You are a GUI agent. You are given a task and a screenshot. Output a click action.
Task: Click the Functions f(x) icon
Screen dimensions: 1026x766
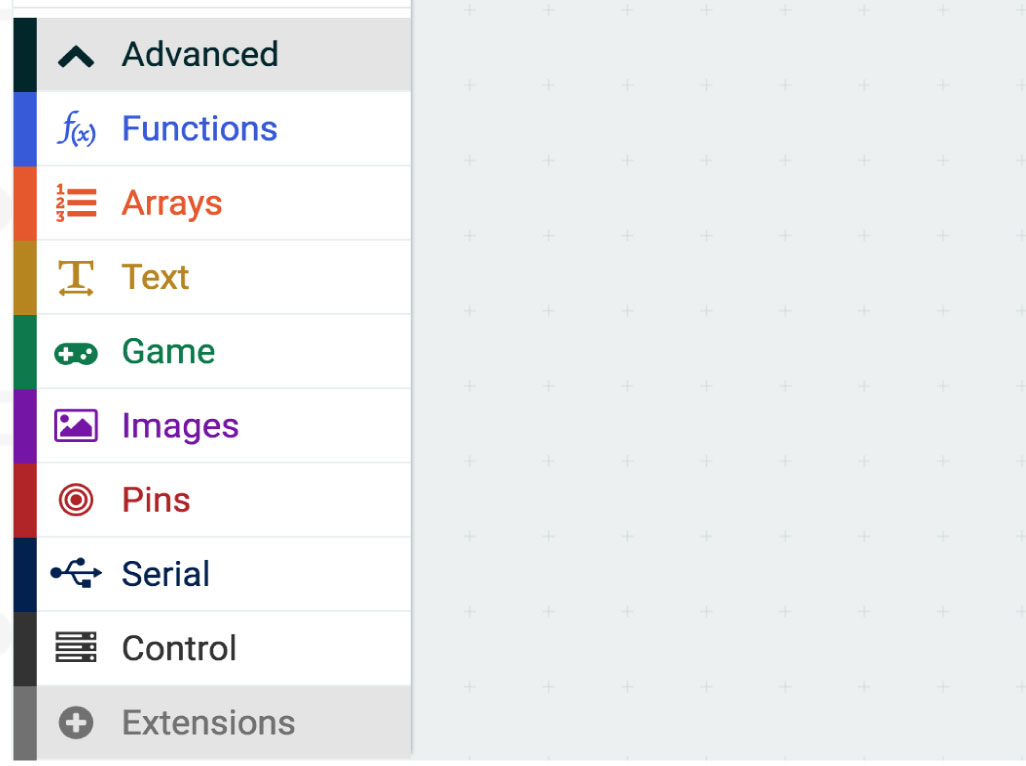click(76, 129)
